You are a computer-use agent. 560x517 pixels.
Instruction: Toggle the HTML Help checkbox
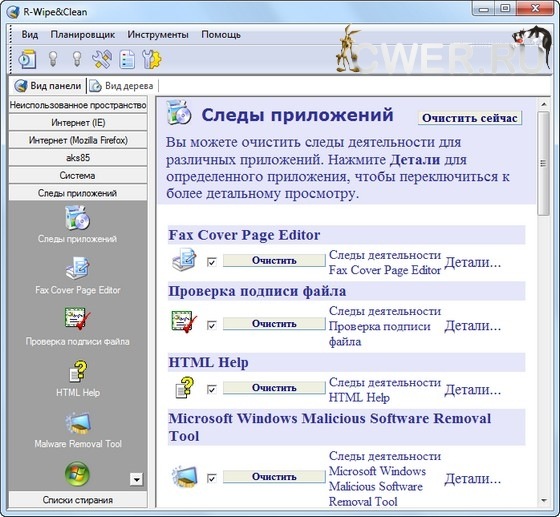[211, 389]
